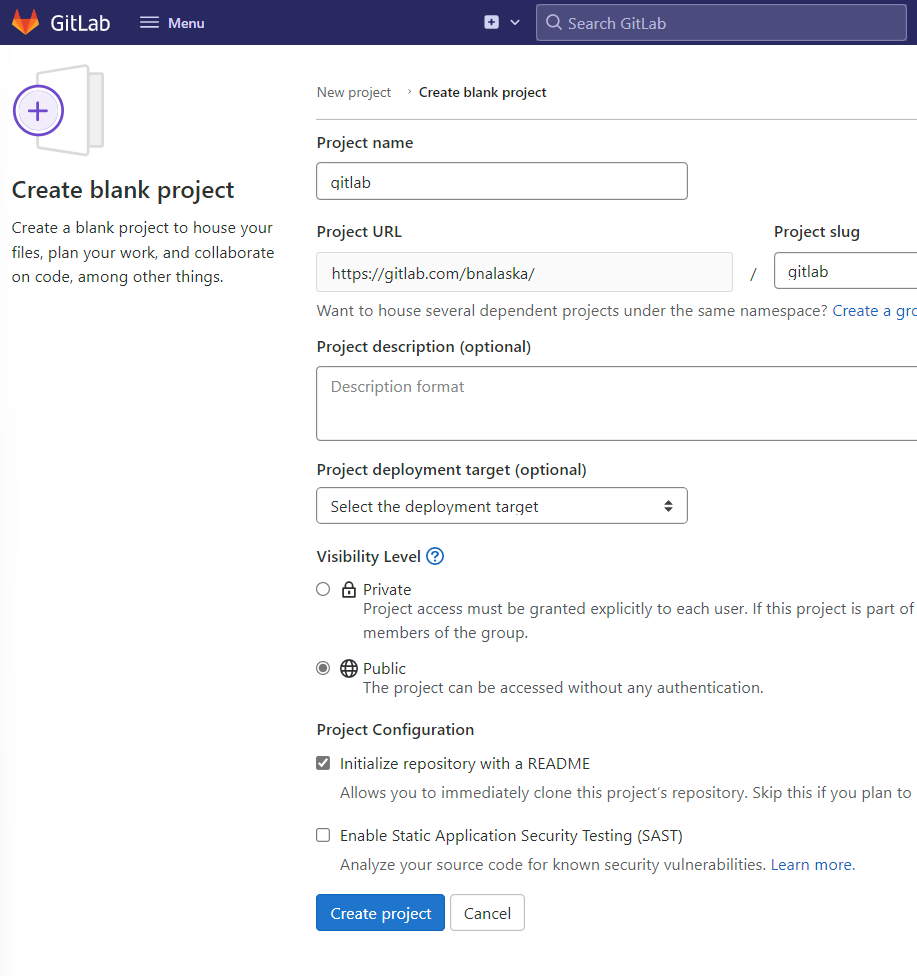The image size is (917, 976).
Task: Click the New project breadcrumb link
Action: (x=353, y=92)
